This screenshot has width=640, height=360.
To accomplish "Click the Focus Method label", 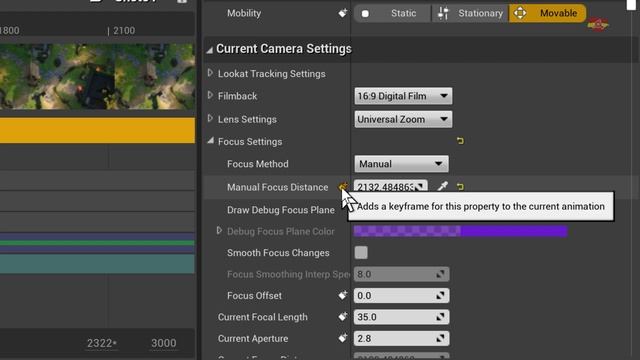I will coord(258,164).
